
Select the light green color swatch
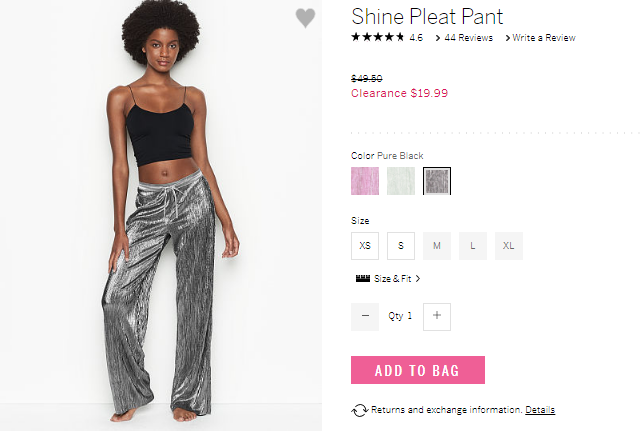pyautogui.click(x=401, y=181)
